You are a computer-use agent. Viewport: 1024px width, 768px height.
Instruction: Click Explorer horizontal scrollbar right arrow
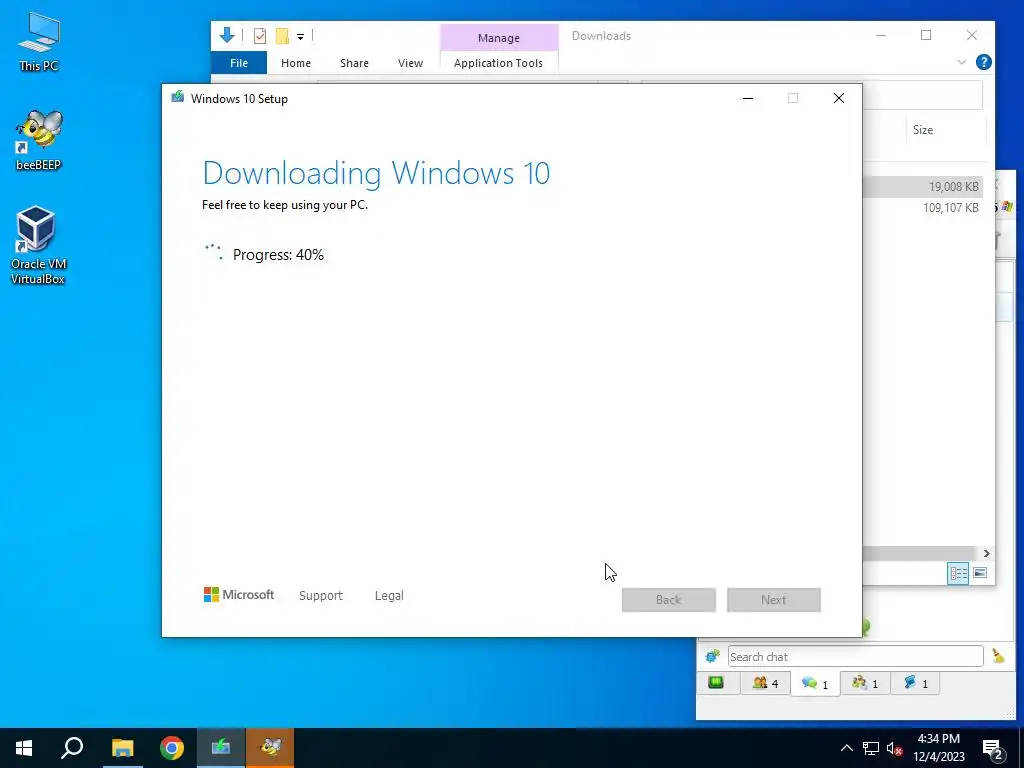986,553
